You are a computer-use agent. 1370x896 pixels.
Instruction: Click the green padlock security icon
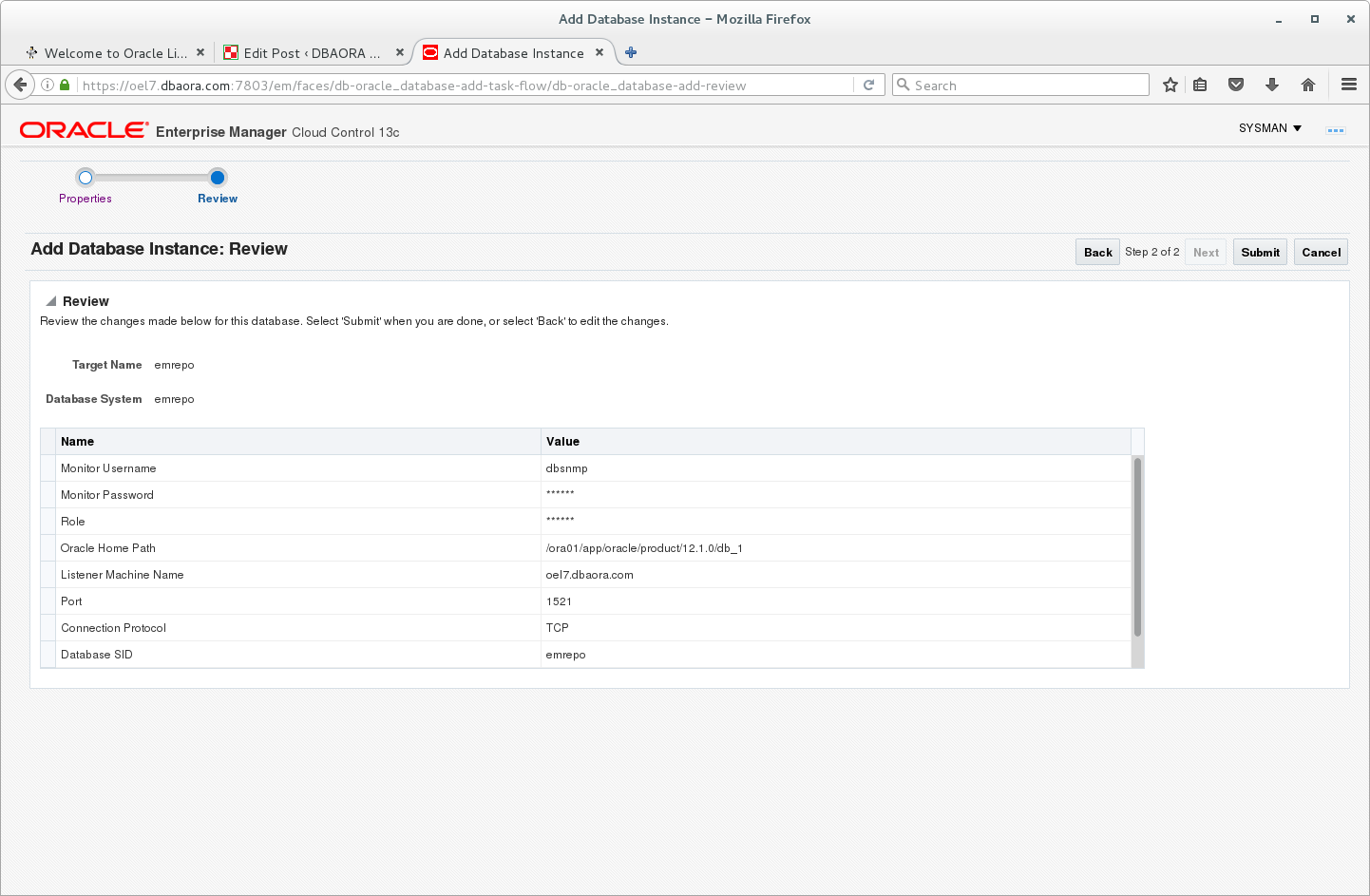click(x=65, y=85)
